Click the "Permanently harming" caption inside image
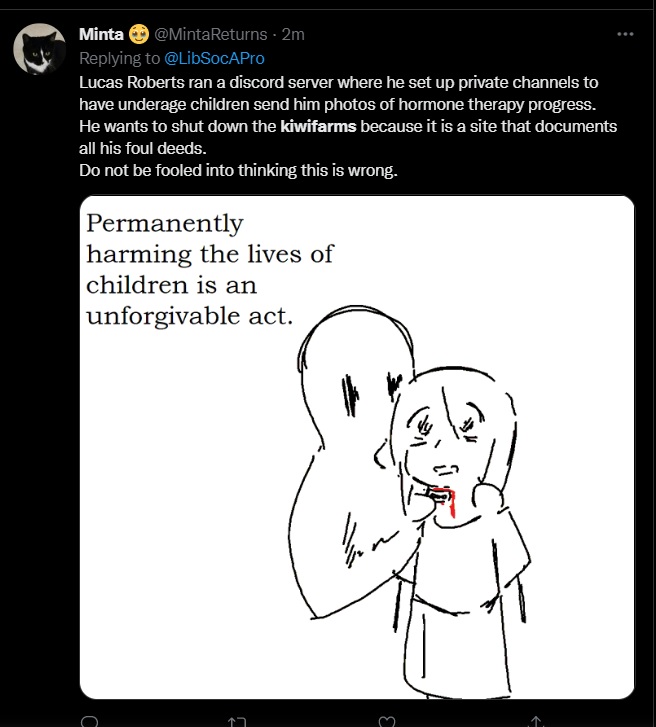 click(208, 270)
